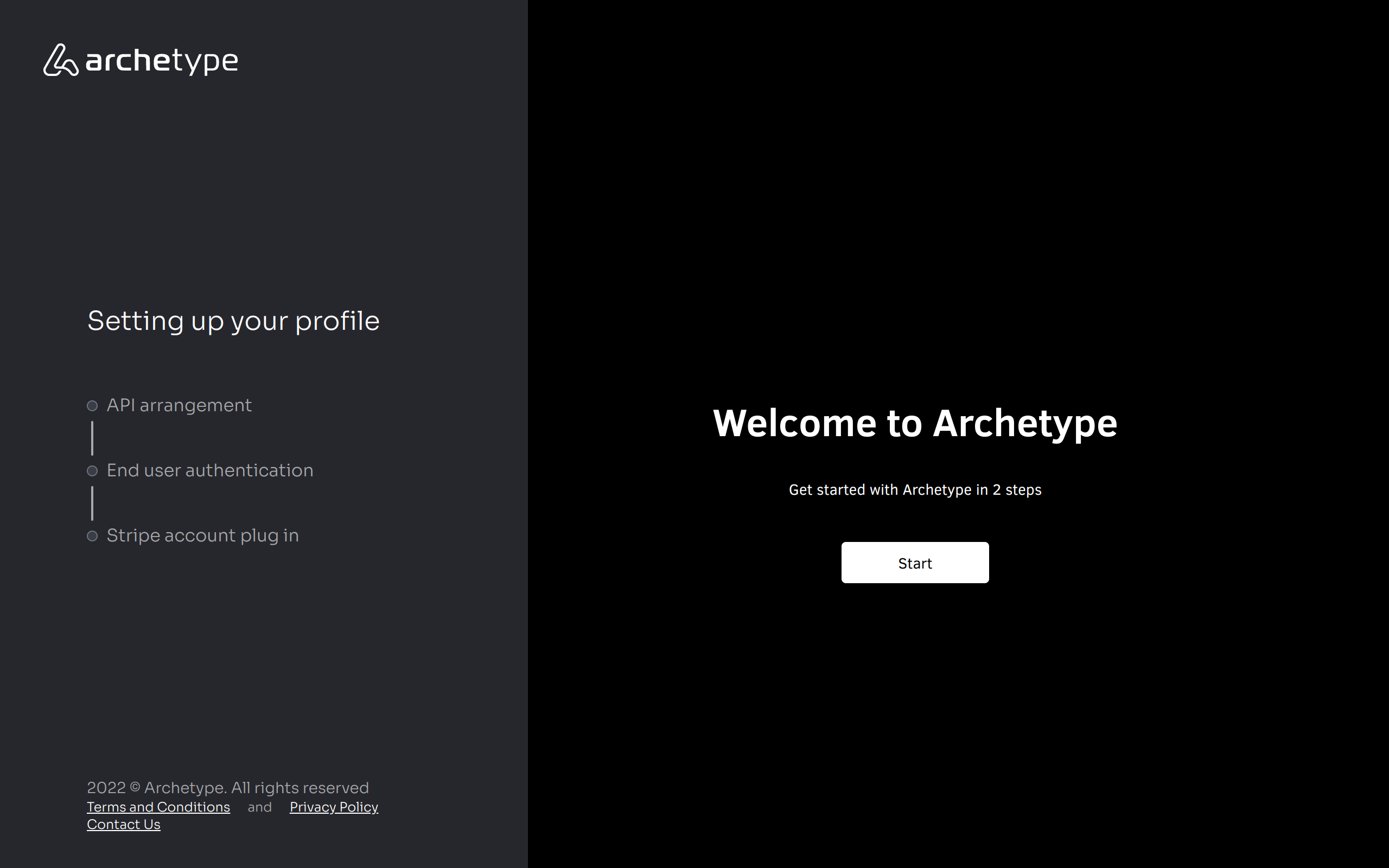This screenshot has height=868, width=1389.
Task: Click the Archetype logo icon
Action: click(x=60, y=60)
